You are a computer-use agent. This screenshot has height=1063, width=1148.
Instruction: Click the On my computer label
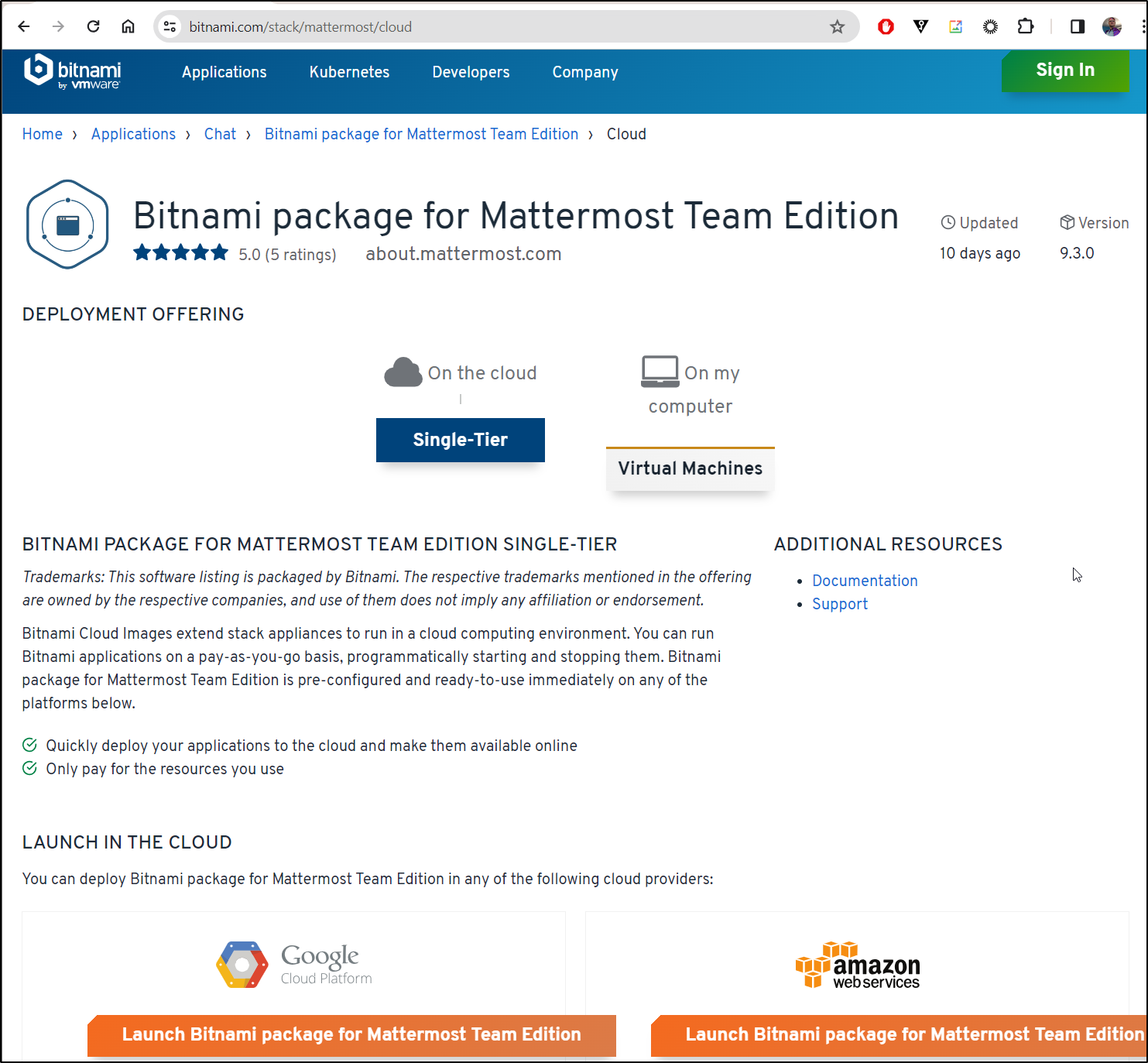694,389
